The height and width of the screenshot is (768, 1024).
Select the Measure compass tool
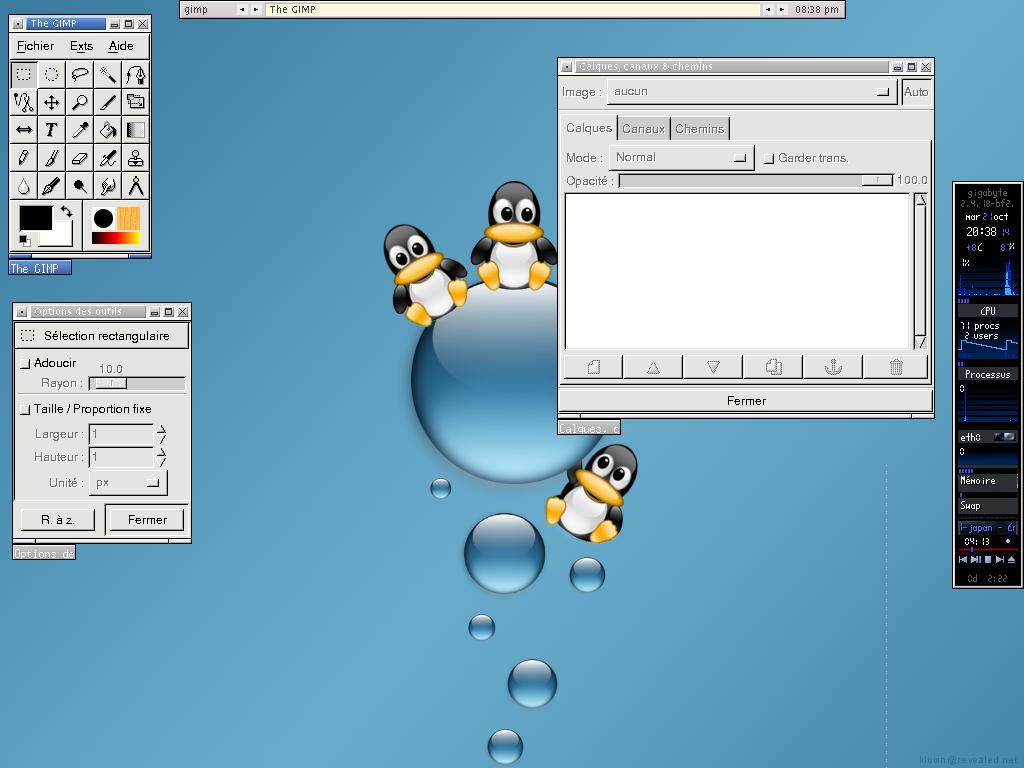tap(135, 186)
